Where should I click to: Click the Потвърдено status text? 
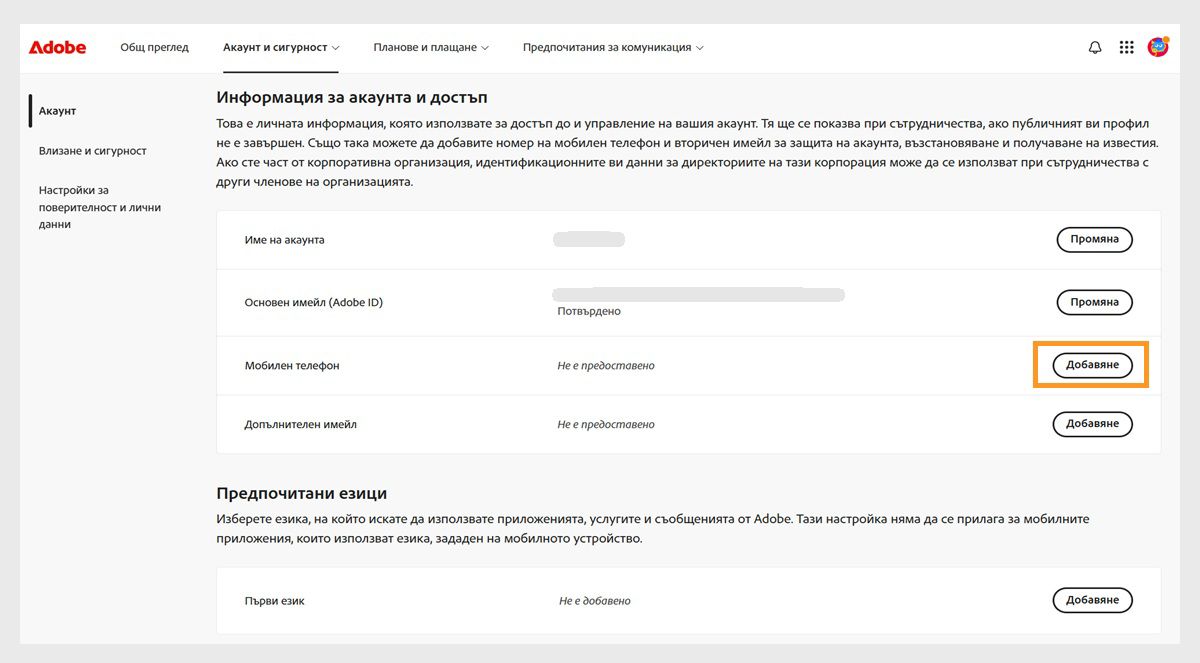pos(589,311)
